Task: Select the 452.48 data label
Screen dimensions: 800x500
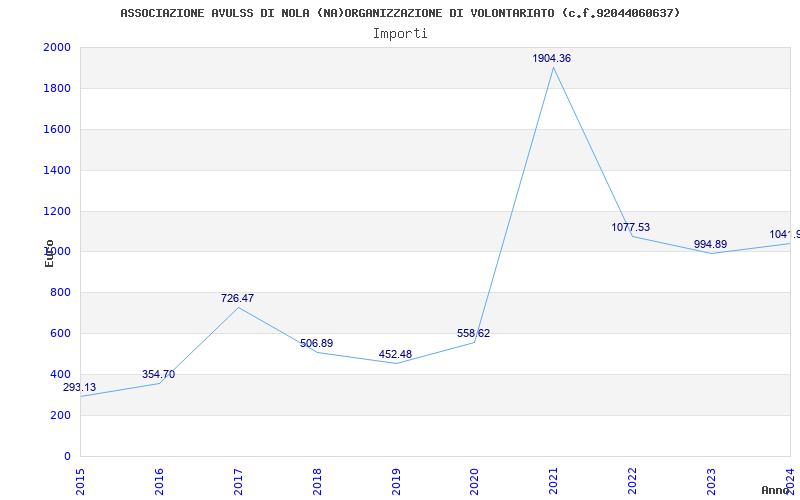Action: pos(395,355)
